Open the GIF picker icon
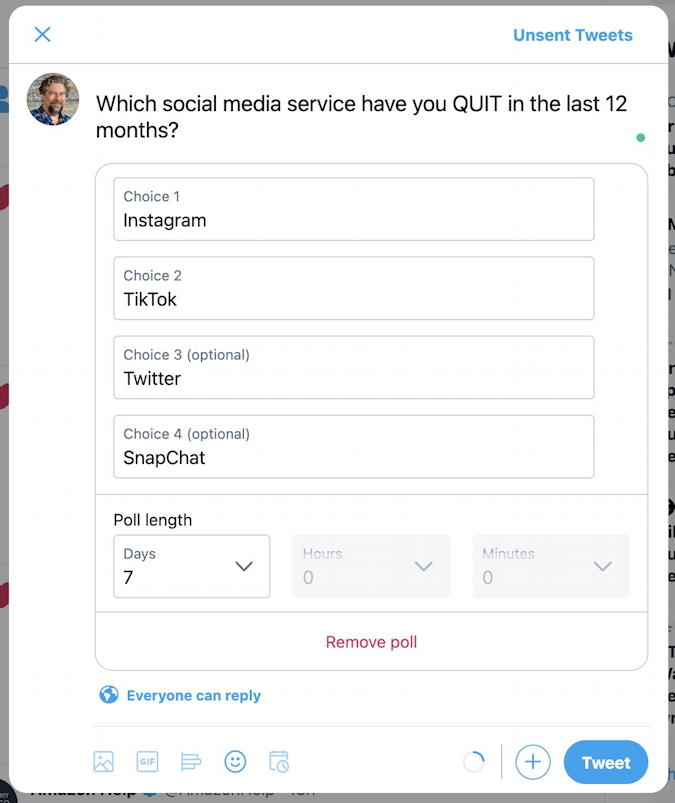675x803 pixels. point(147,762)
